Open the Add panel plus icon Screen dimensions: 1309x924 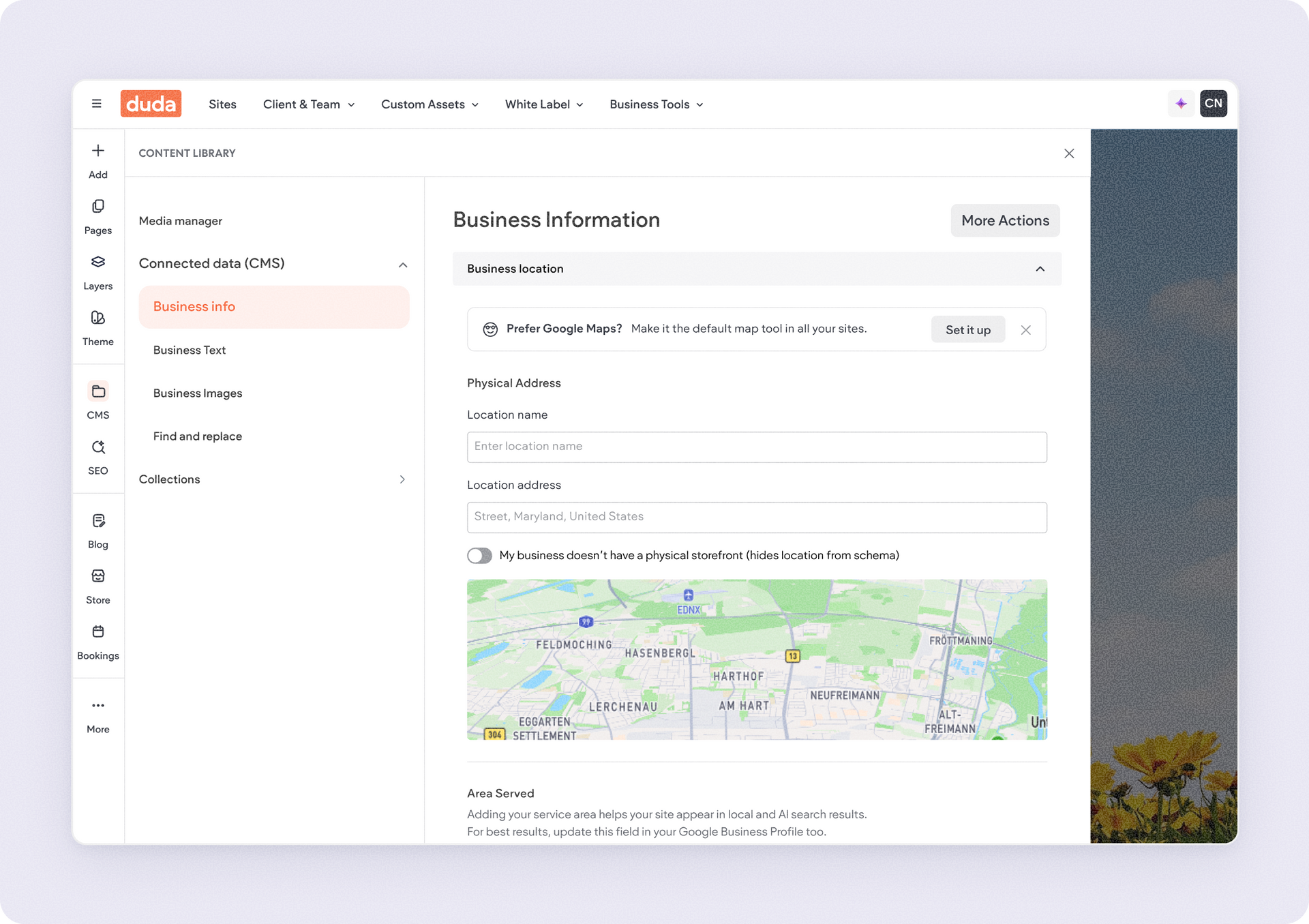click(97, 151)
